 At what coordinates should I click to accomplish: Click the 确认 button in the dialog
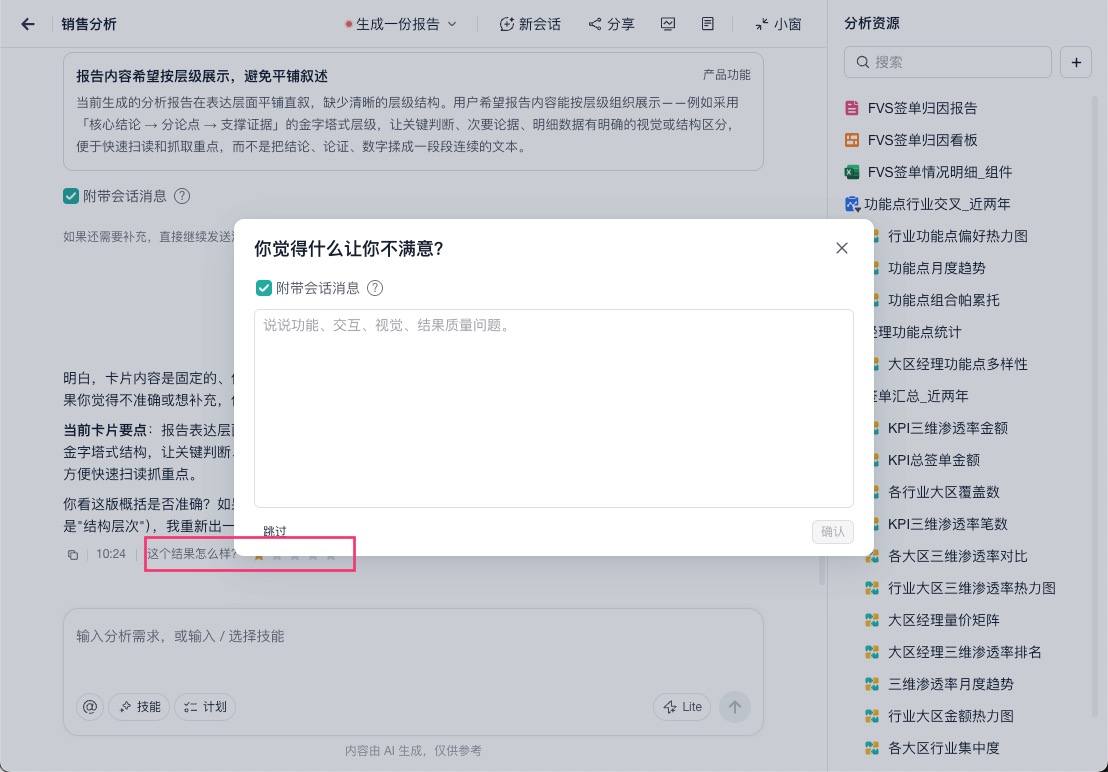point(832,531)
